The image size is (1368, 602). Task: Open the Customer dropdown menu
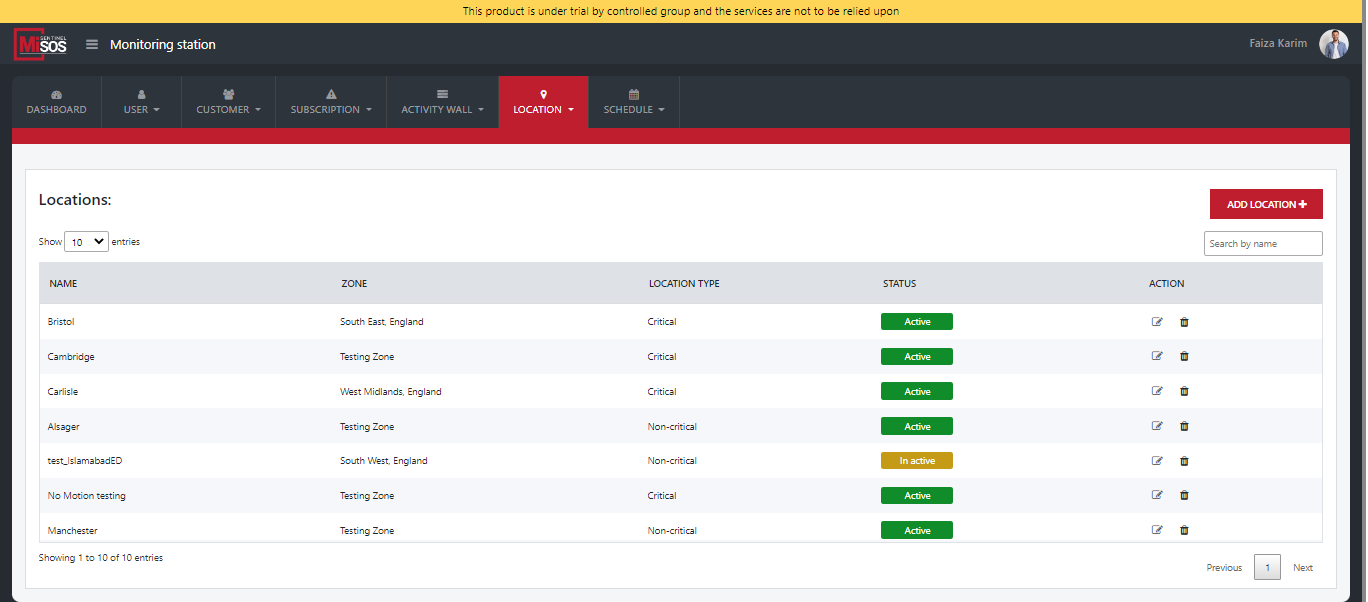tap(228, 103)
